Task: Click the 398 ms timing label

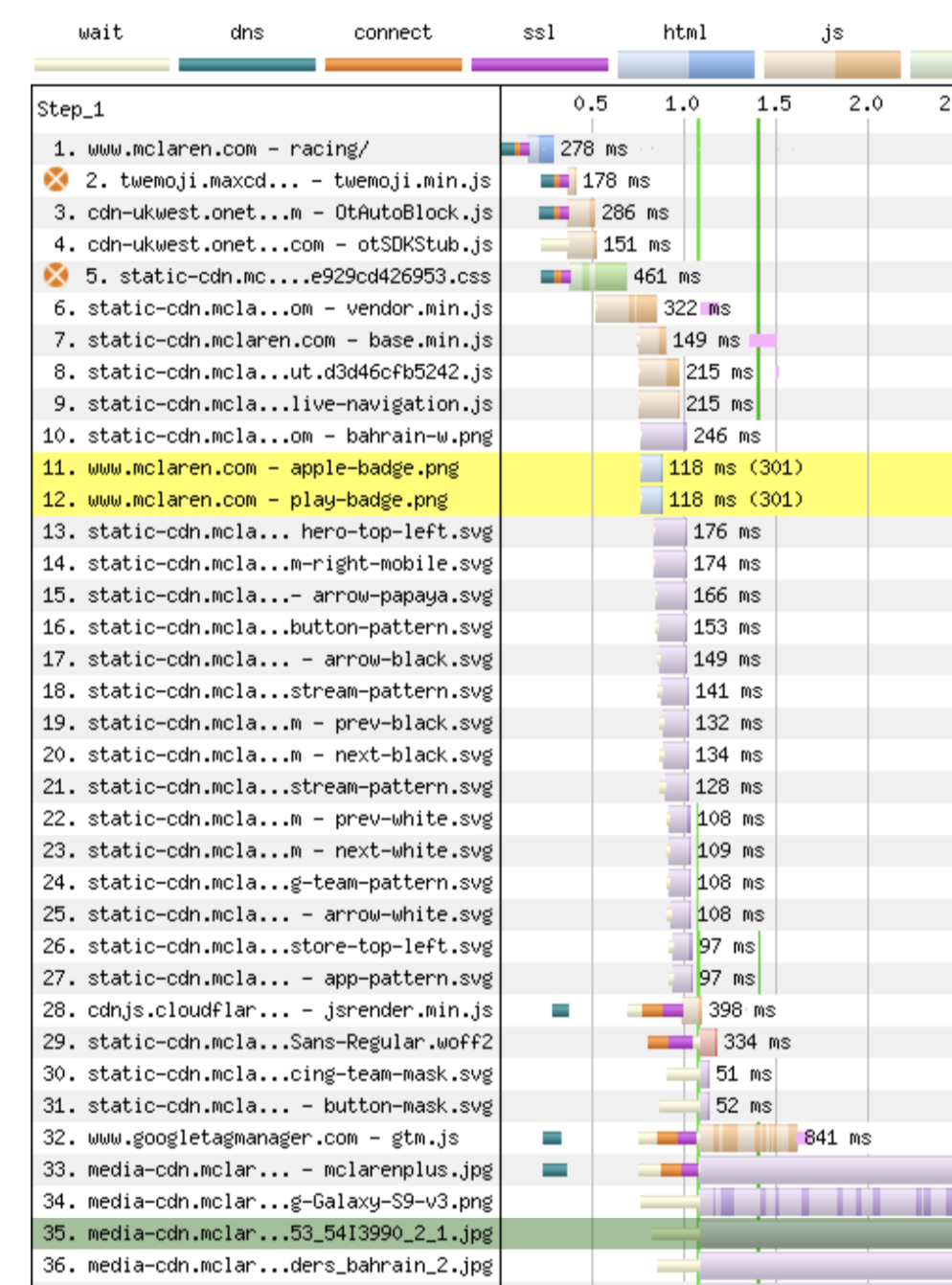Action: click(x=741, y=1010)
